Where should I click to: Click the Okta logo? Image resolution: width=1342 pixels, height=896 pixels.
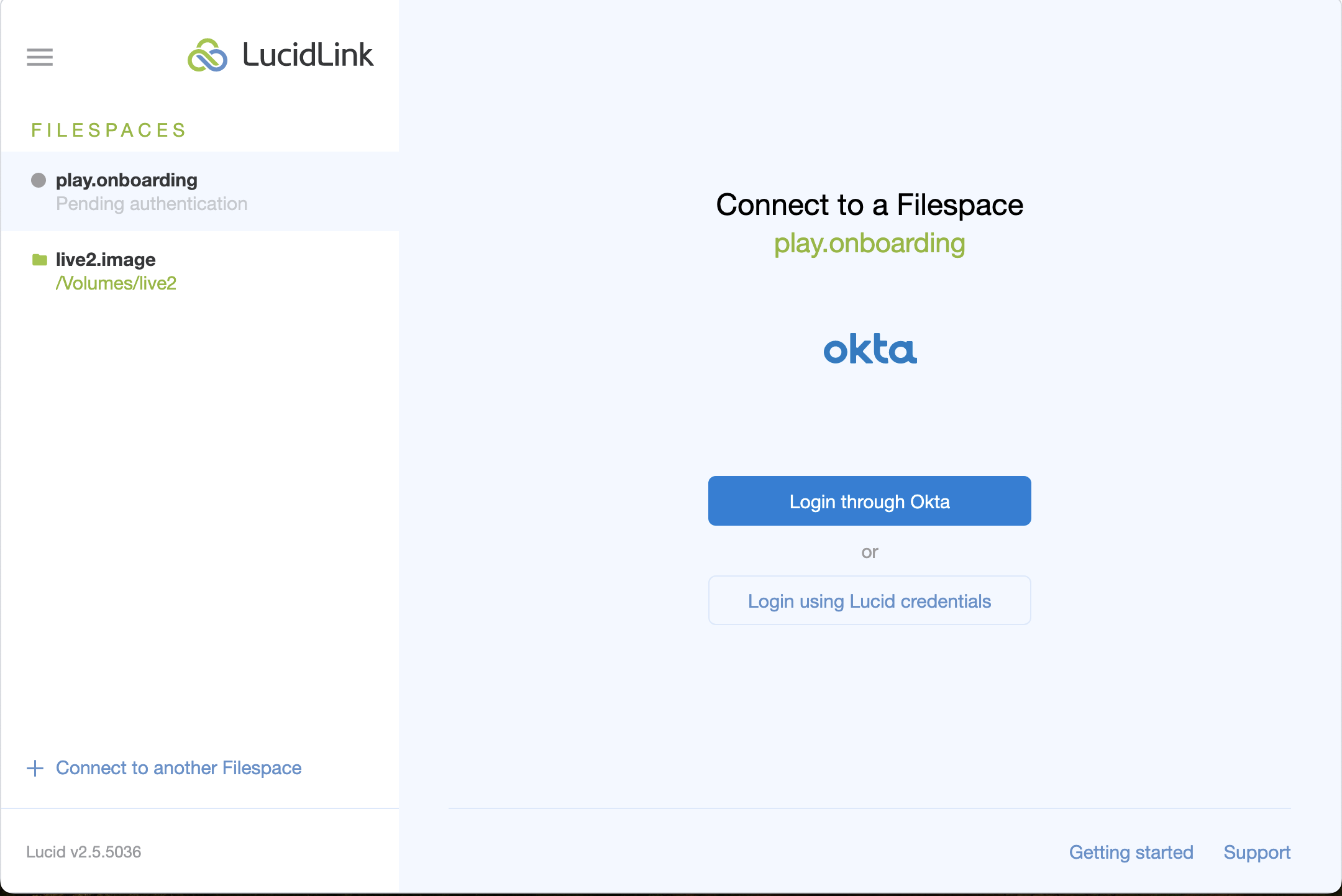click(870, 349)
